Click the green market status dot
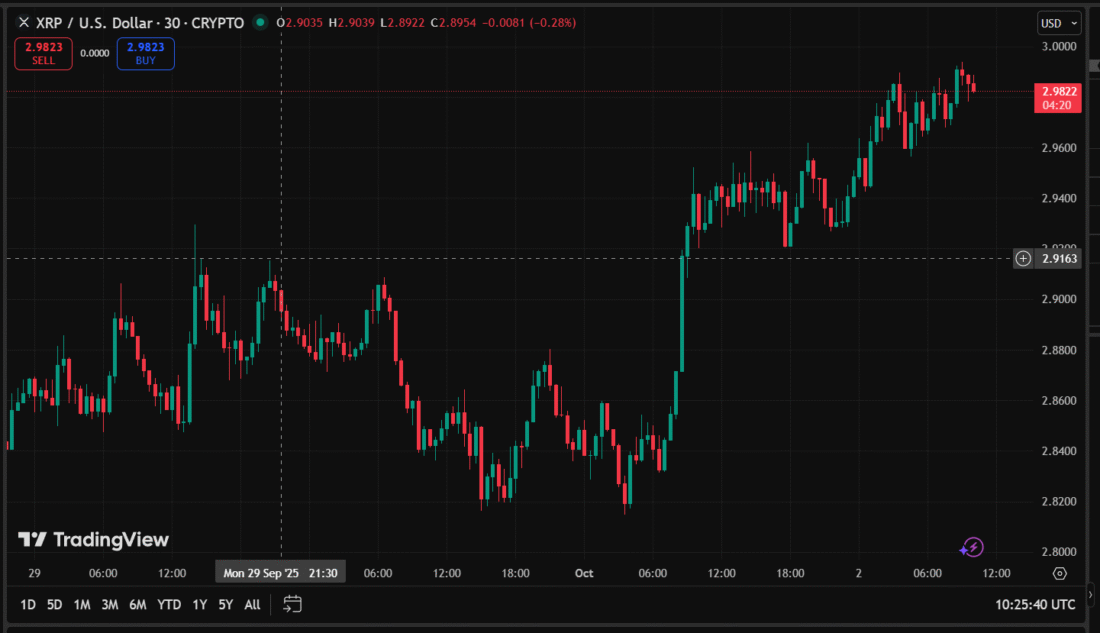Image resolution: width=1100 pixels, height=633 pixels. coord(261,22)
